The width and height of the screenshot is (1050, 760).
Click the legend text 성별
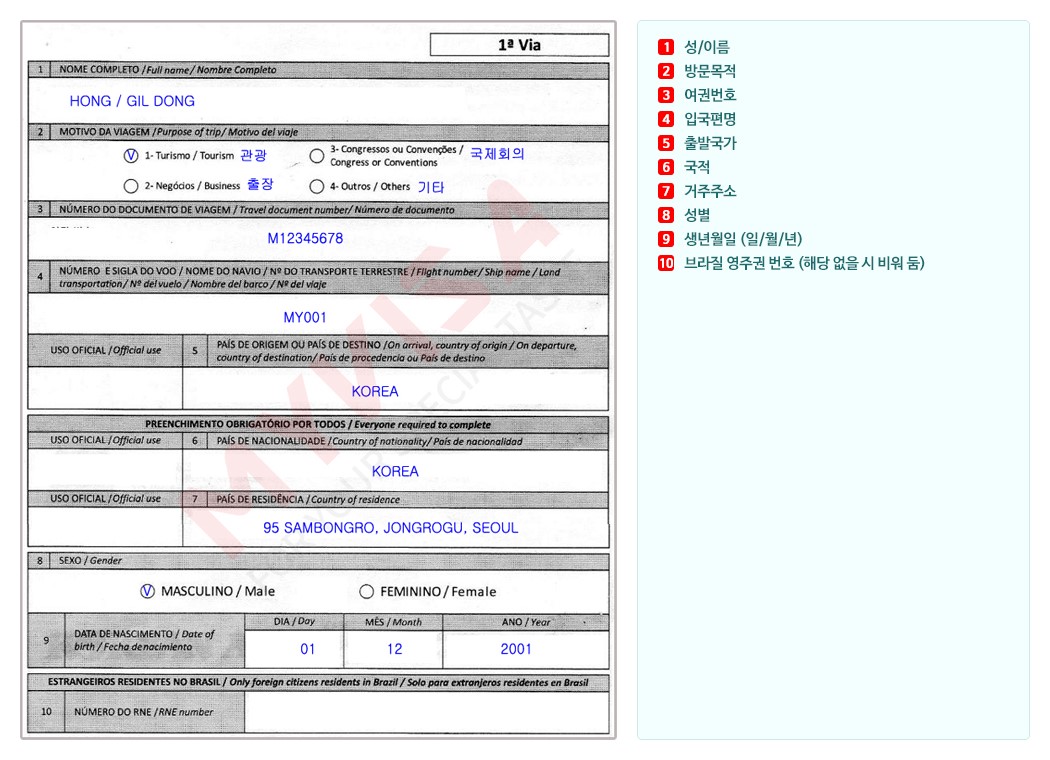tap(696, 215)
